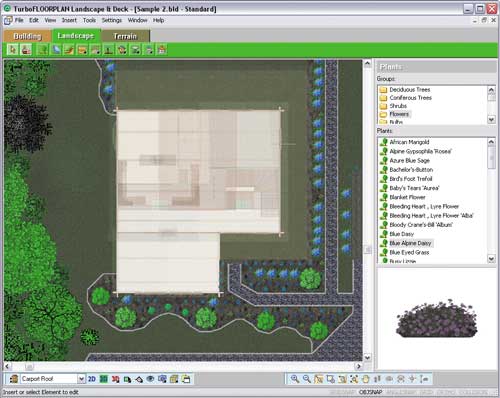The image size is (500, 398).
Task: Select Azure Blue Sage plant
Action: [x=410, y=160]
